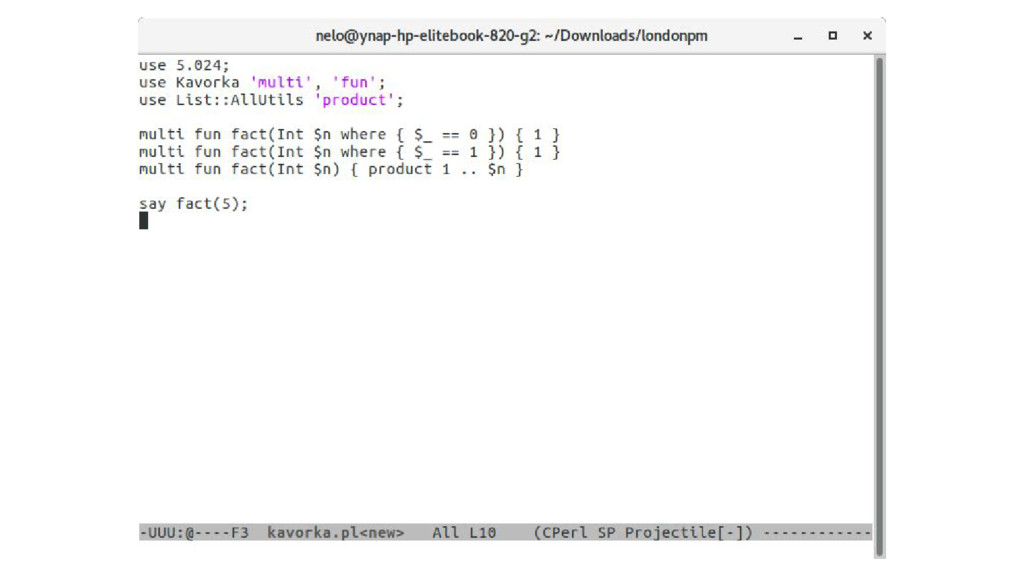Click the 'product' string literal
Viewport: 1024px width, 576px height.
(x=355, y=100)
